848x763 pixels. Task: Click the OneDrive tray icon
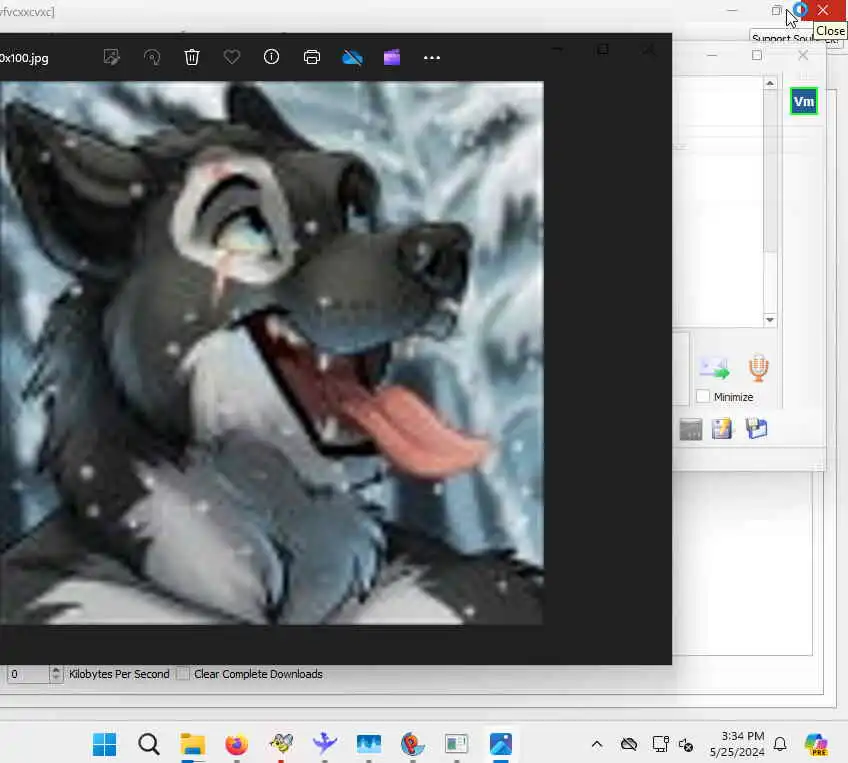coord(629,745)
